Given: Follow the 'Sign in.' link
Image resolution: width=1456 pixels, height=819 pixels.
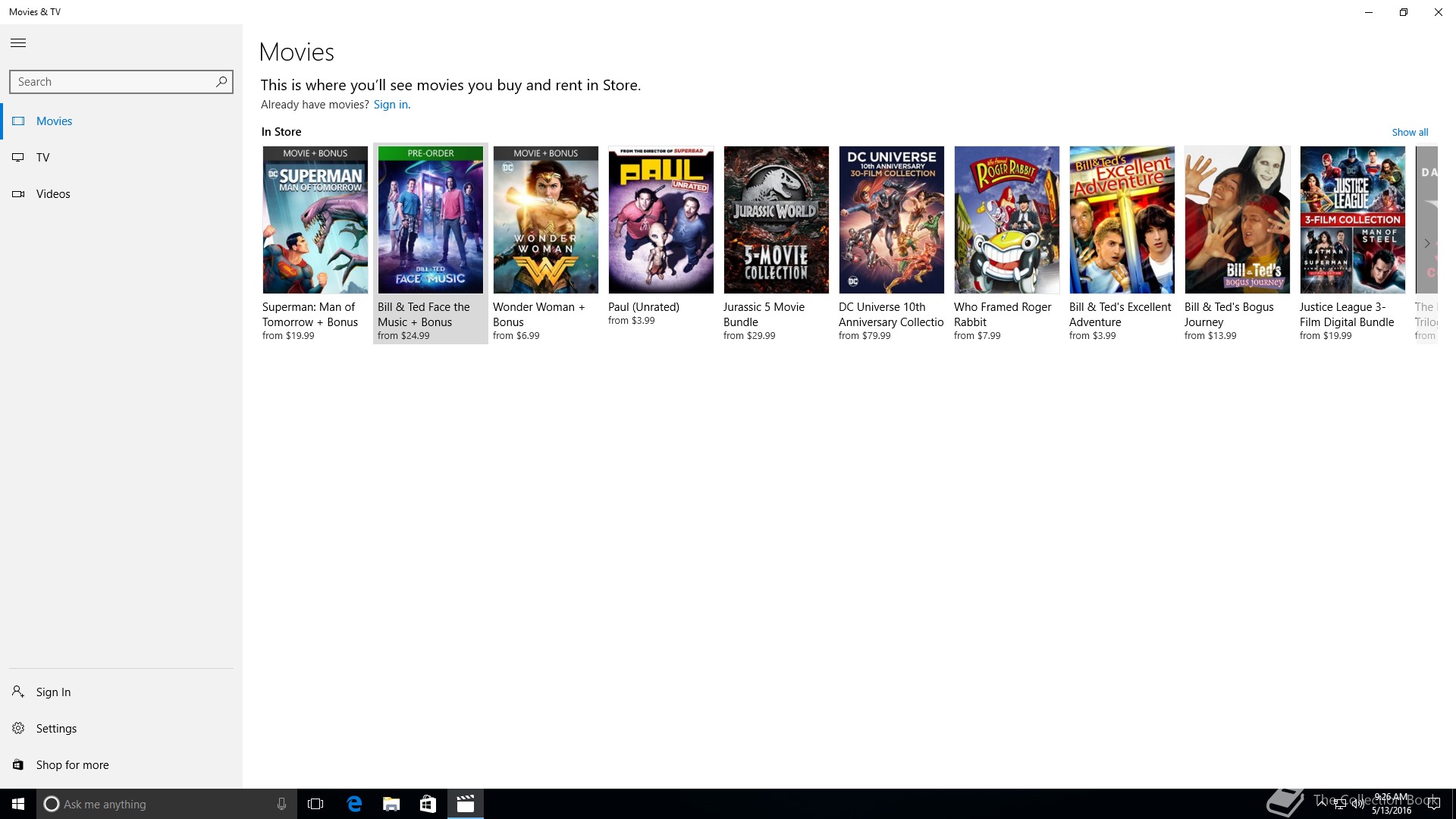Looking at the screenshot, I should [x=392, y=105].
